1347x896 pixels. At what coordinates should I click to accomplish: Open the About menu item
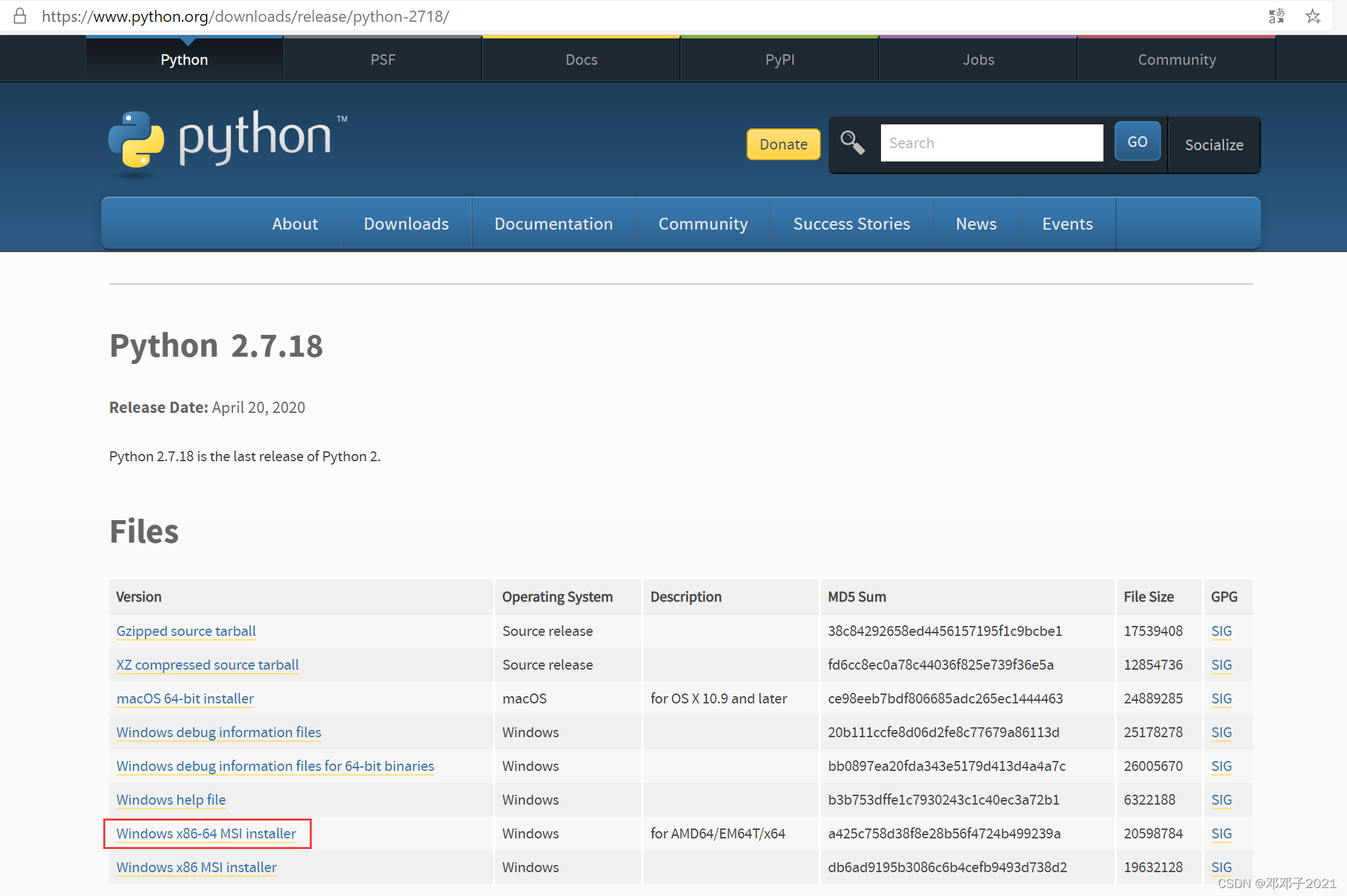[x=295, y=224]
